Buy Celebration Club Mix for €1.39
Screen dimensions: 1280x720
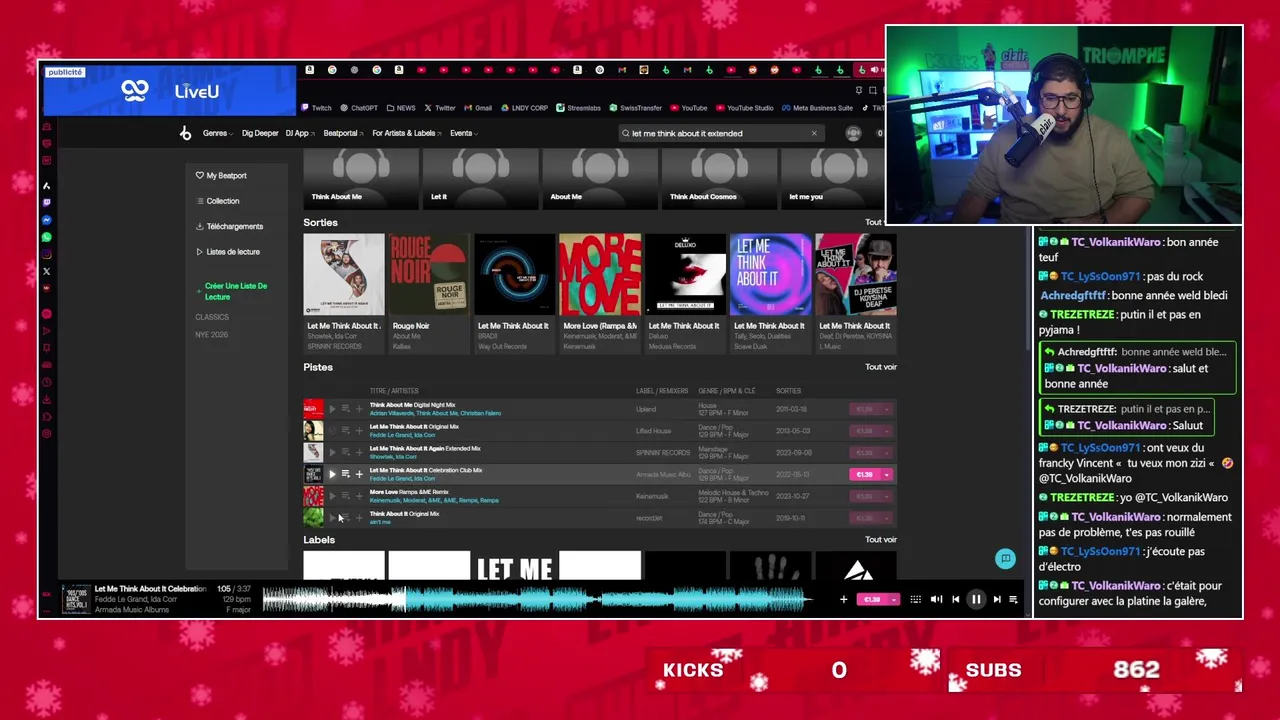click(x=865, y=474)
